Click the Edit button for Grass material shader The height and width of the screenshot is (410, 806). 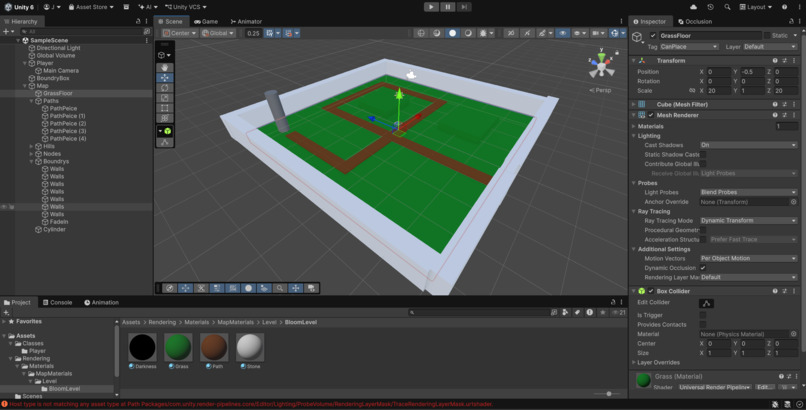click(764, 387)
